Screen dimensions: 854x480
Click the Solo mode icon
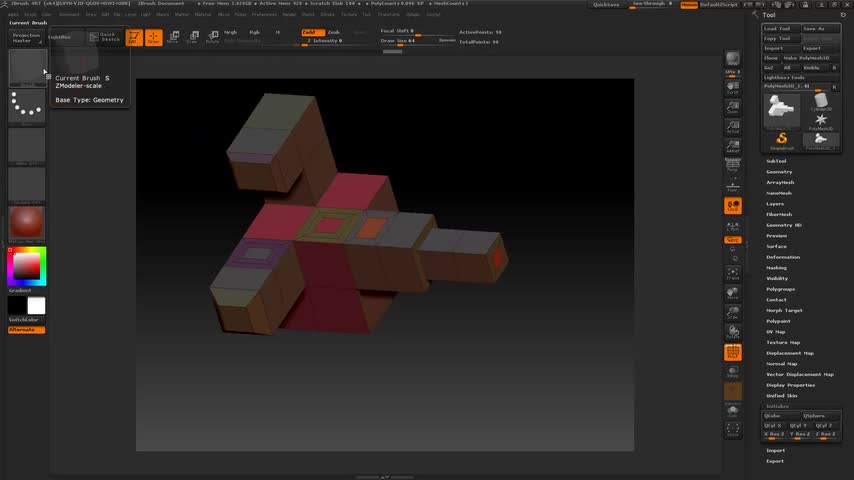pos(733,411)
